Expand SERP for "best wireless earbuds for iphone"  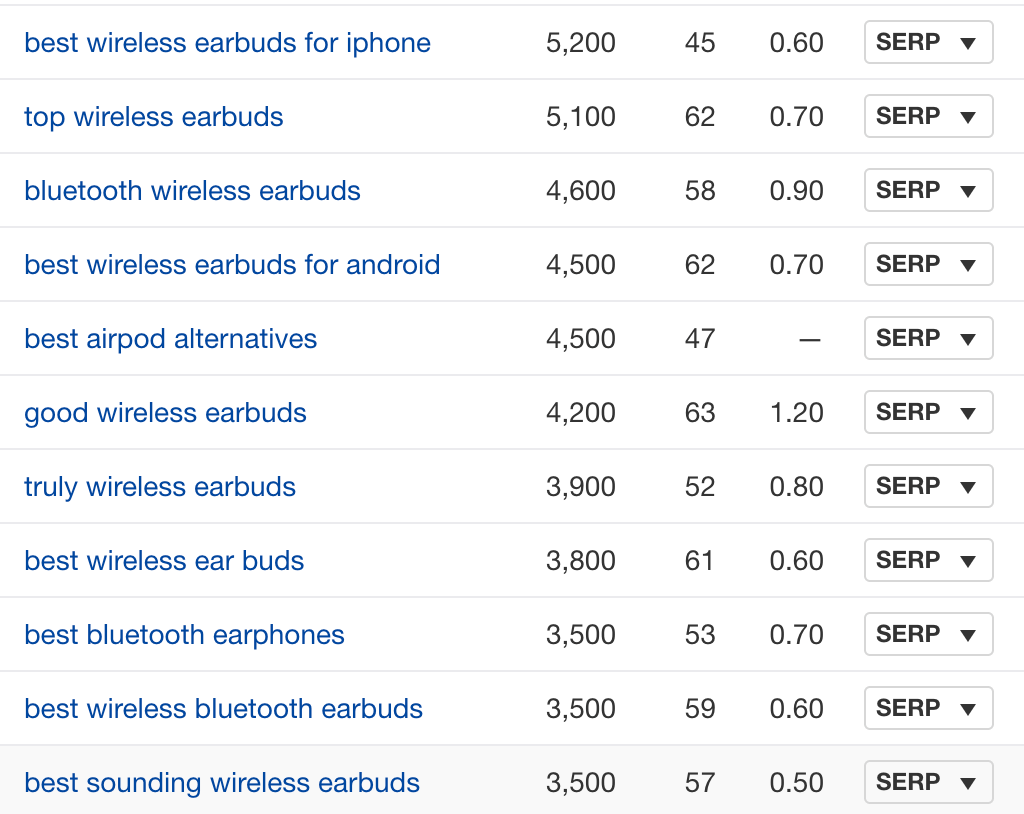point(927,43)
